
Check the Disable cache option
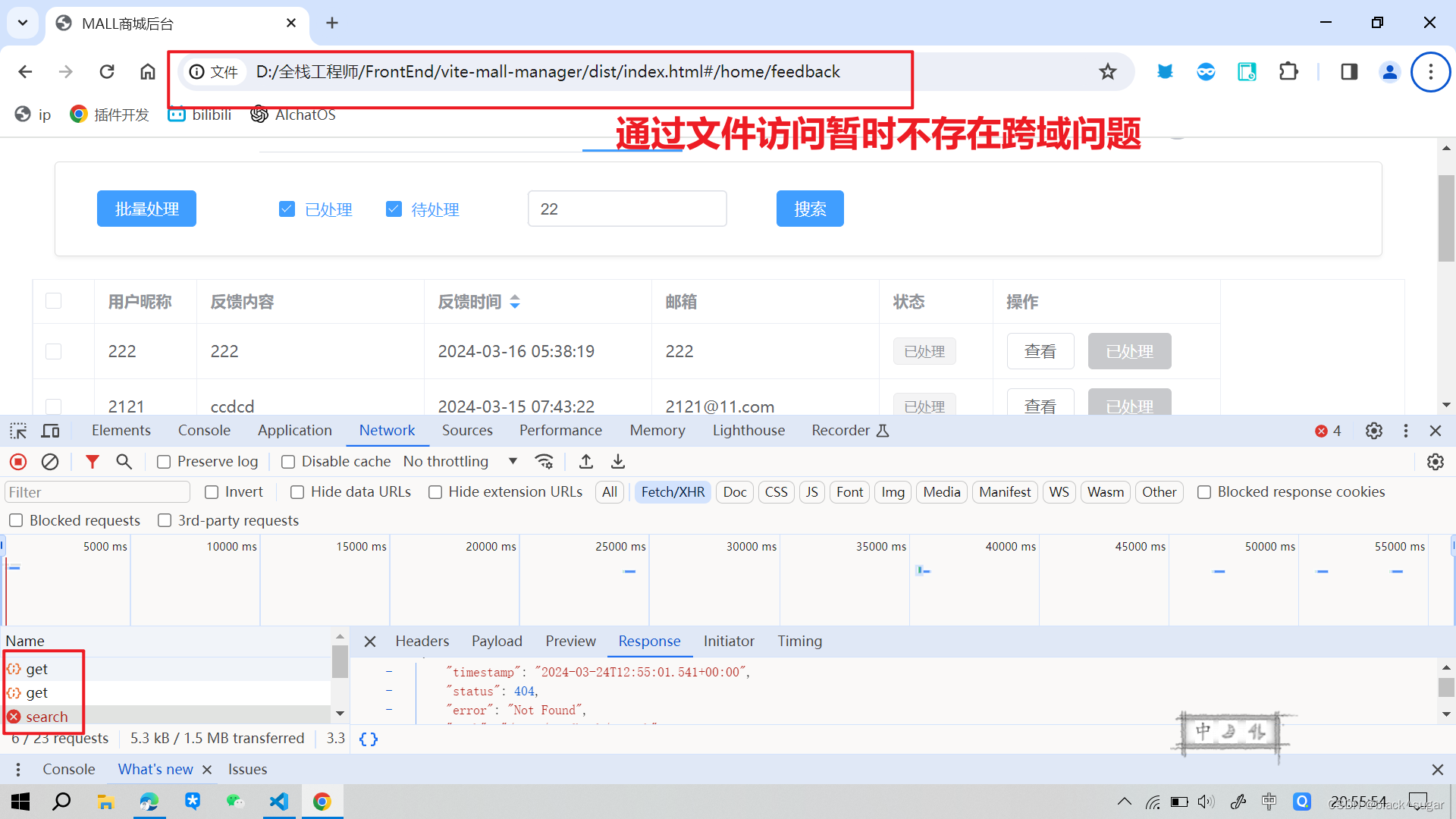coord(288,462)
